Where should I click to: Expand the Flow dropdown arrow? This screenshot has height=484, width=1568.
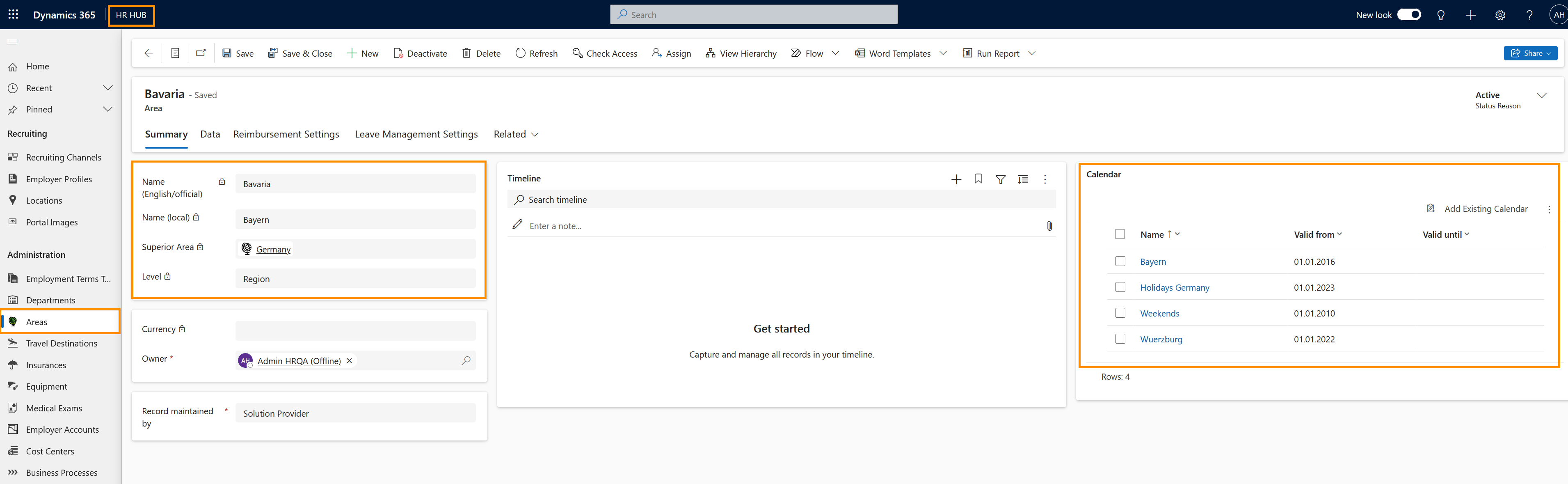tap(835, 54)
